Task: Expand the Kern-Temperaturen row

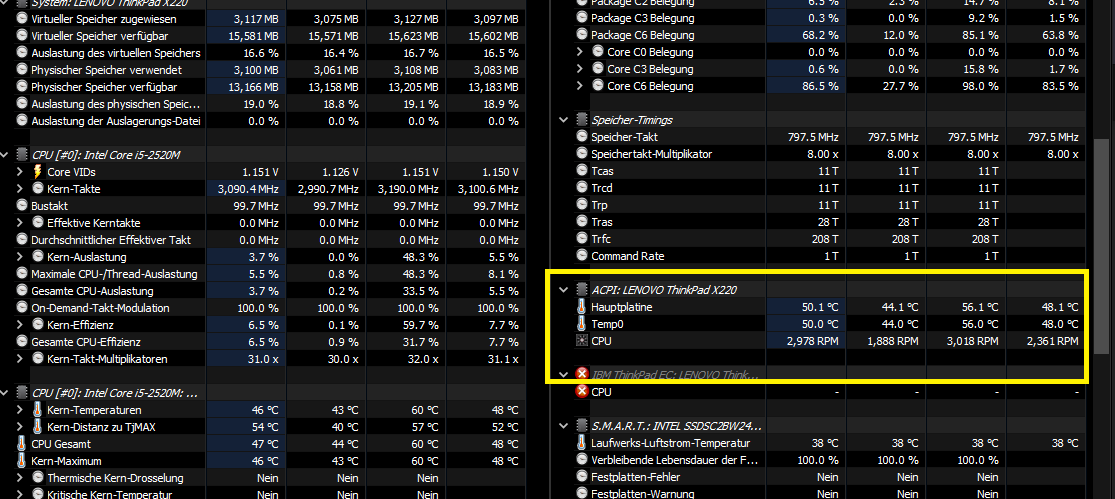Action: (20, 410)
